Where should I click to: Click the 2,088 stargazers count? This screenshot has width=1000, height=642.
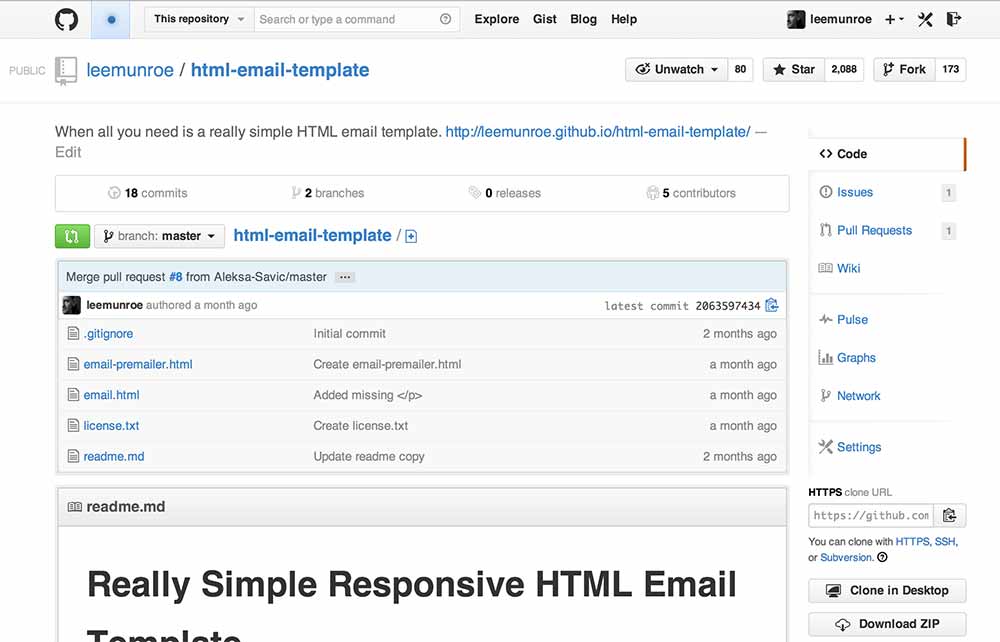point(844,69)
